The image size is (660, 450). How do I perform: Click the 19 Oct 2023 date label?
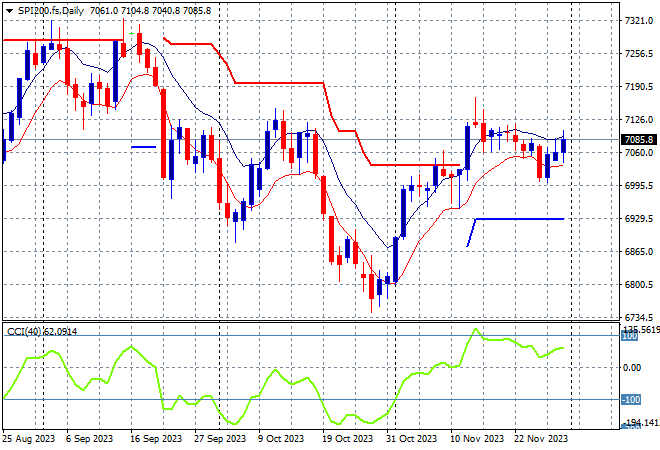(347, 439)
